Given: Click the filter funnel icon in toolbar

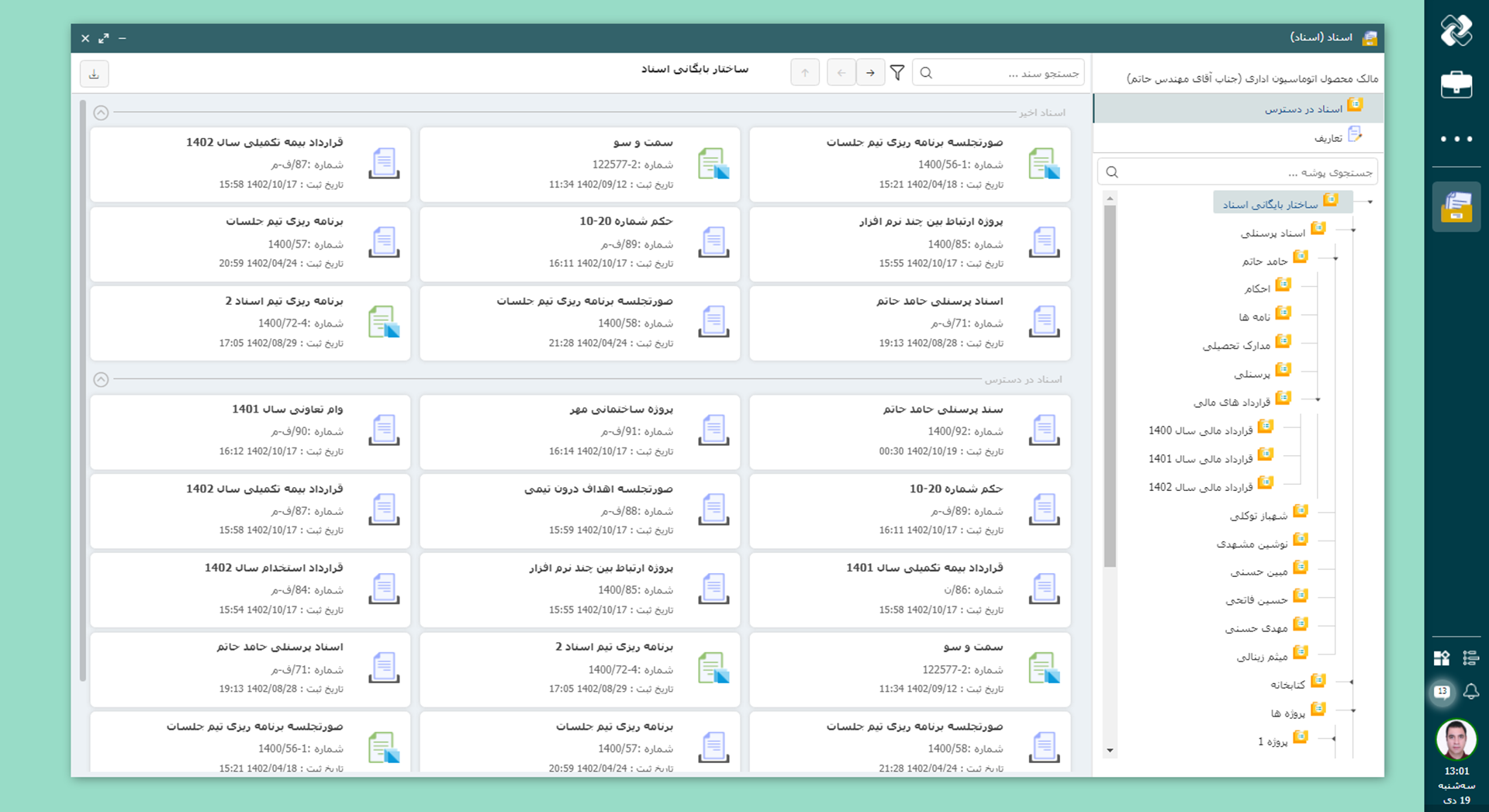Looking at the screenshot, I should click(897, 73).
